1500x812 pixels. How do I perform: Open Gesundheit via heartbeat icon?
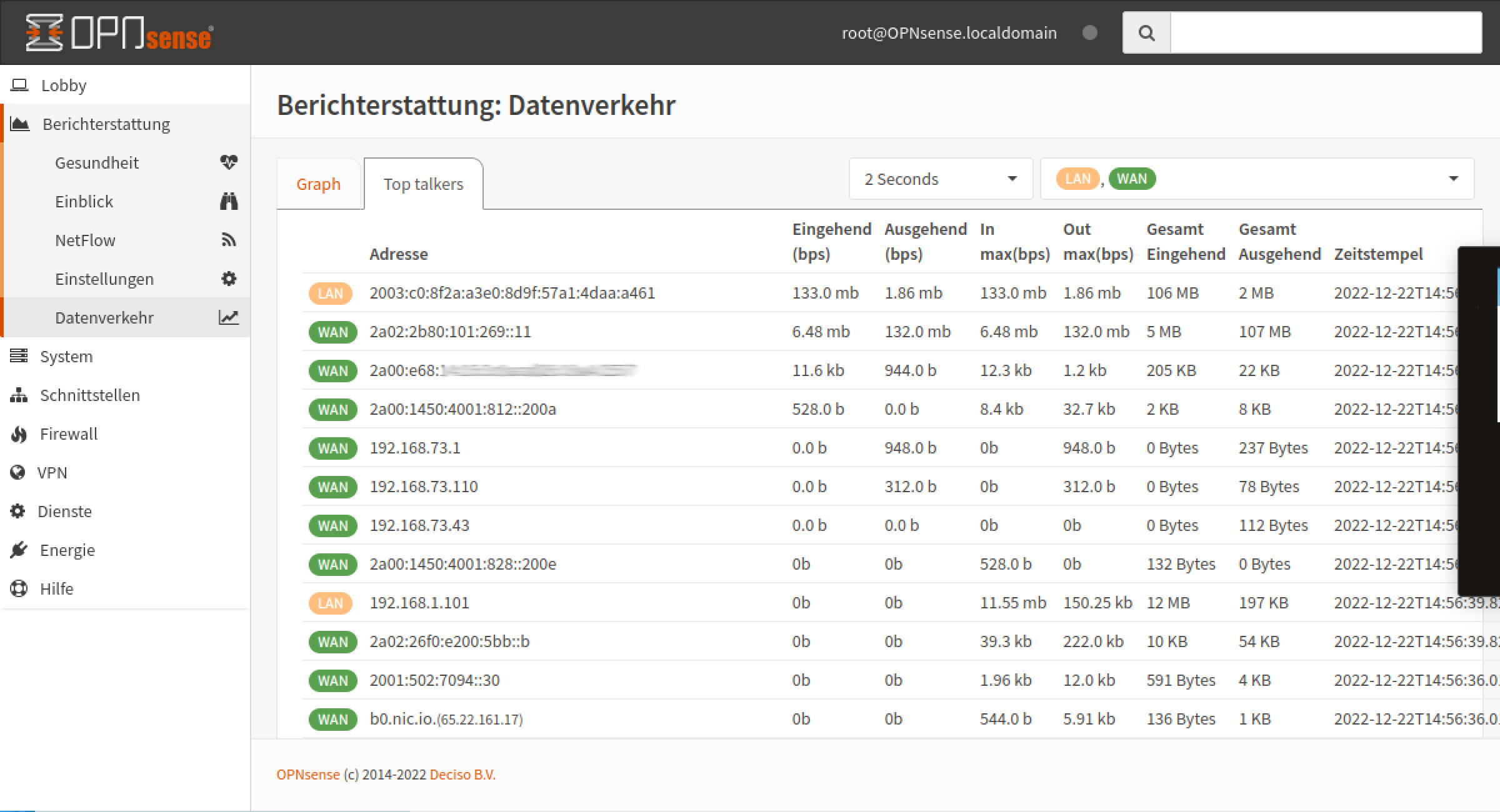229,162
